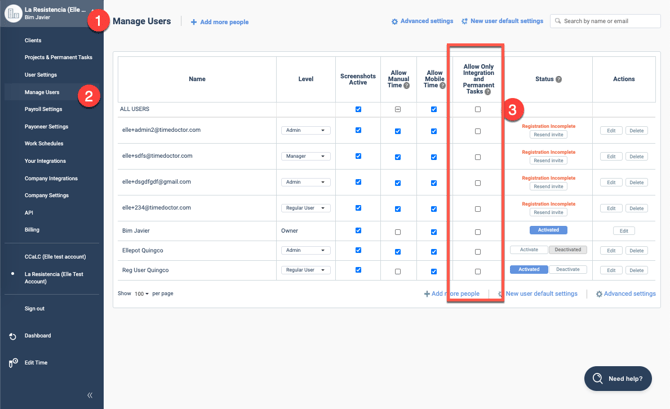The image size is (670, 409).
Task: Click Resend invite for elle+sdfs@timedoctor.com
Action: point(548,160)
